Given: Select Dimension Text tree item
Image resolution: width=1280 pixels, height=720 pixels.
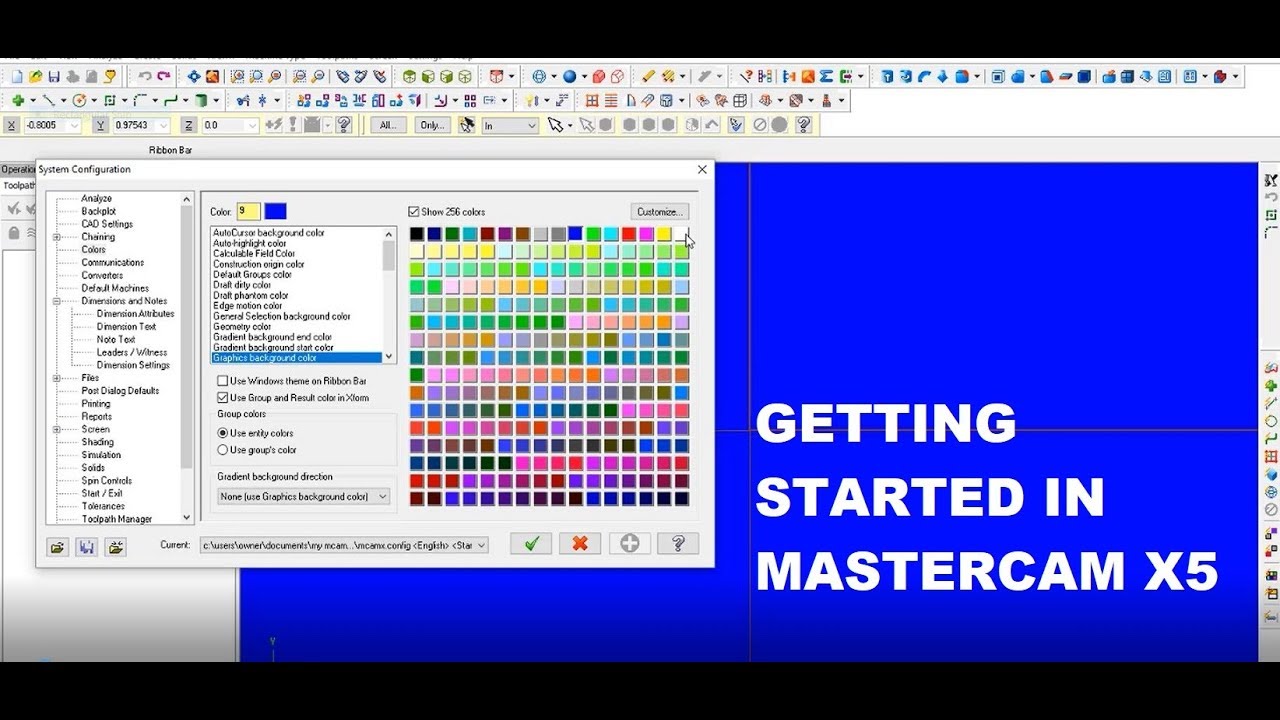Looking at the screenshot, I should tap(126, 327).
